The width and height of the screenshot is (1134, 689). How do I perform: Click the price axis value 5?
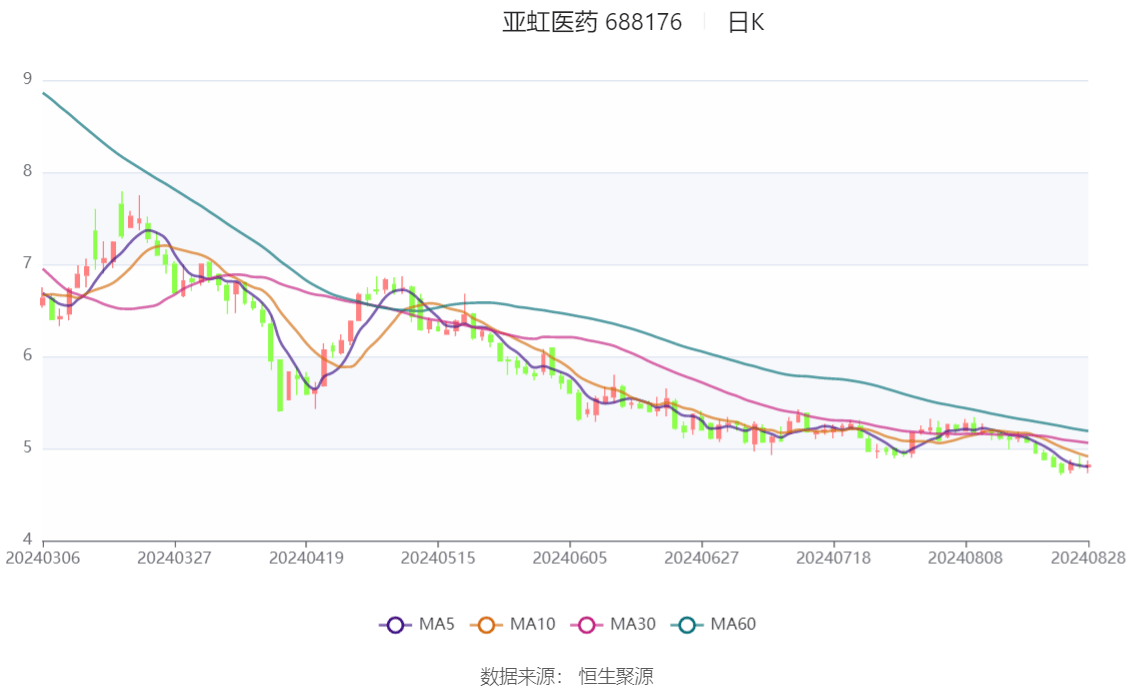[x=27, y=448]
